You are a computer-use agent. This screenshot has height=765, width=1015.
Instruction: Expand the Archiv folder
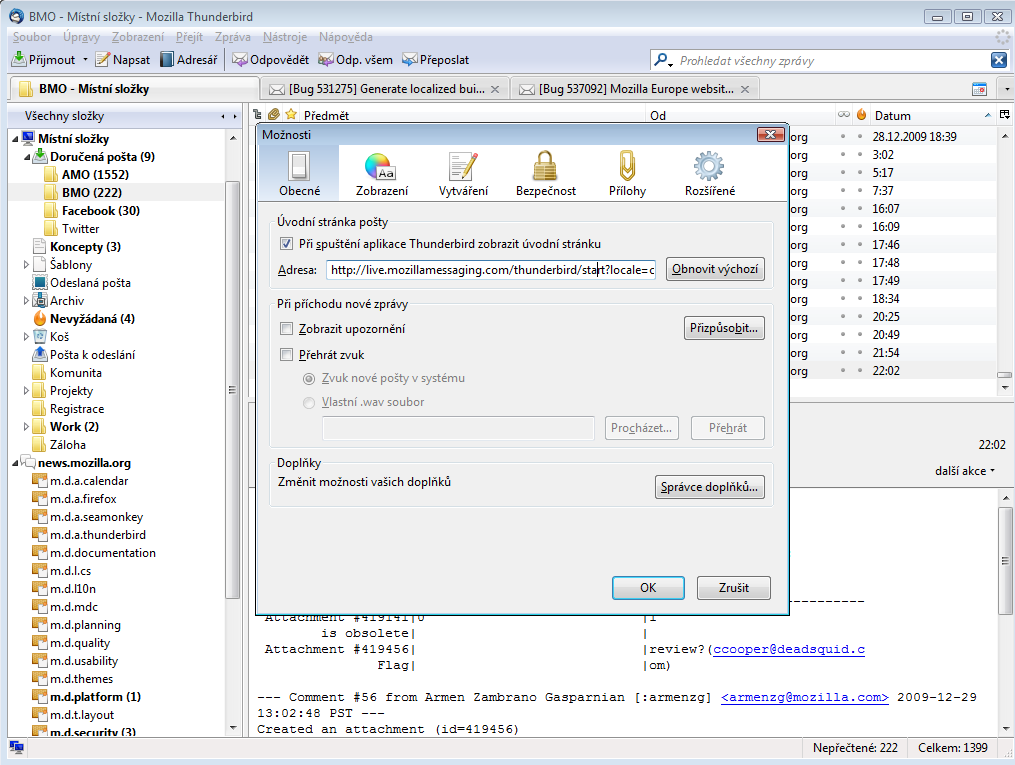[26, 301]
